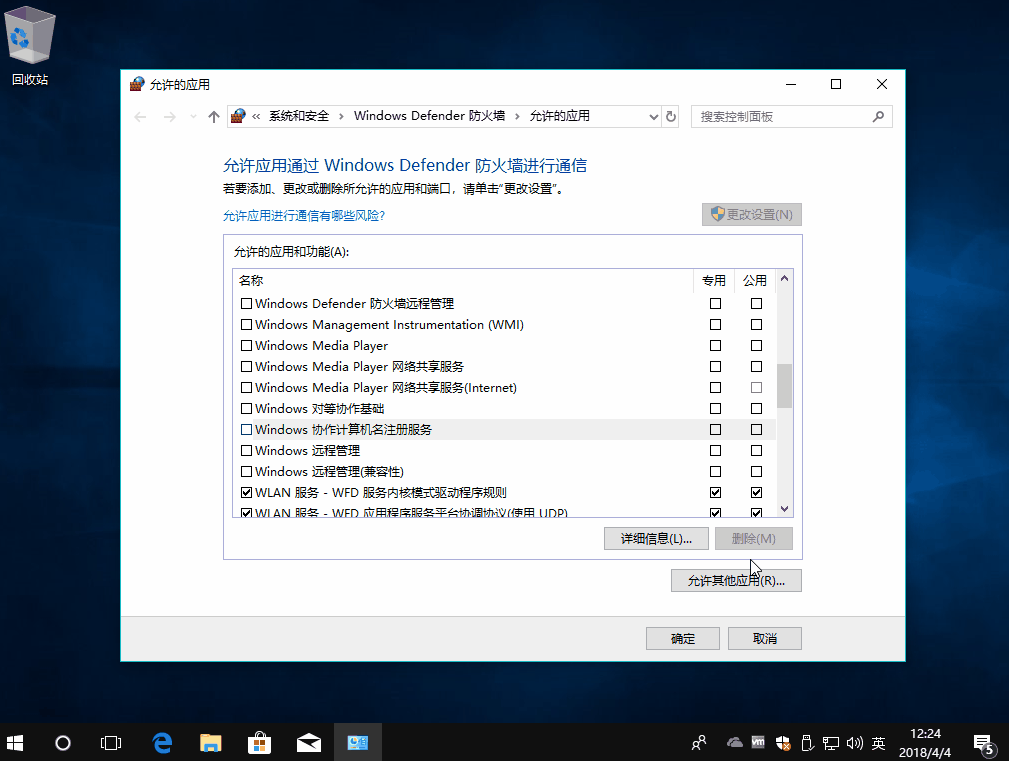The height and width of the screenshot is (761, 1009).
Task: Toggle 公用 checkbox for Windows 对等协作基础
Action: [x=756, y=408]
